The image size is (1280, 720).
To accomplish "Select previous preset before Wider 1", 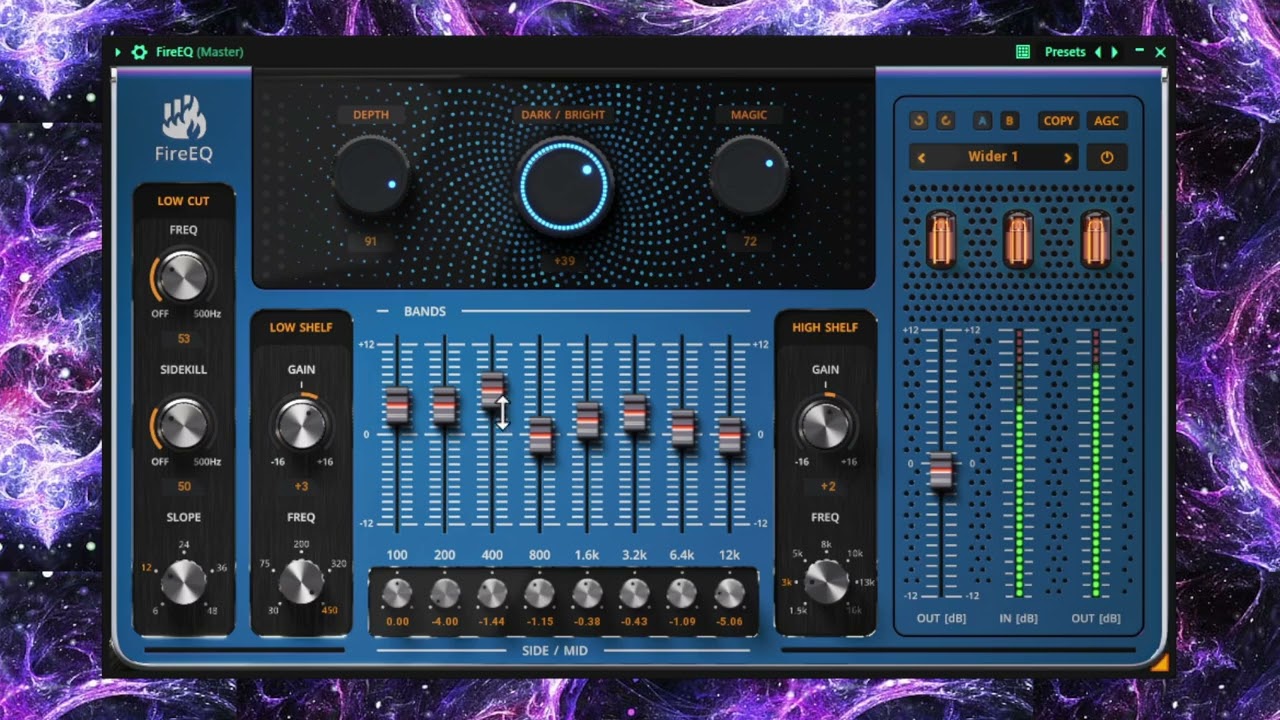I will click(x=921, y=158).
